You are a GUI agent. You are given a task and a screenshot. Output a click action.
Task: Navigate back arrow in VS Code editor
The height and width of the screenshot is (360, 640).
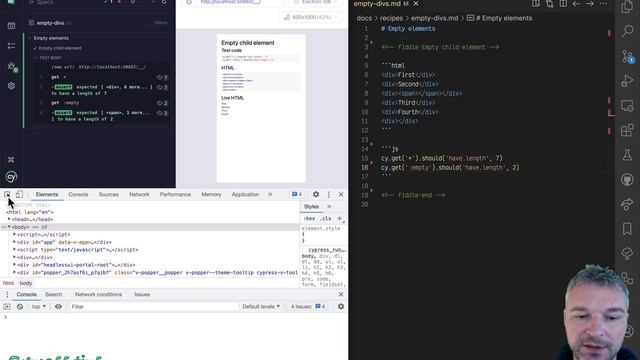click(x=576, y=4)
